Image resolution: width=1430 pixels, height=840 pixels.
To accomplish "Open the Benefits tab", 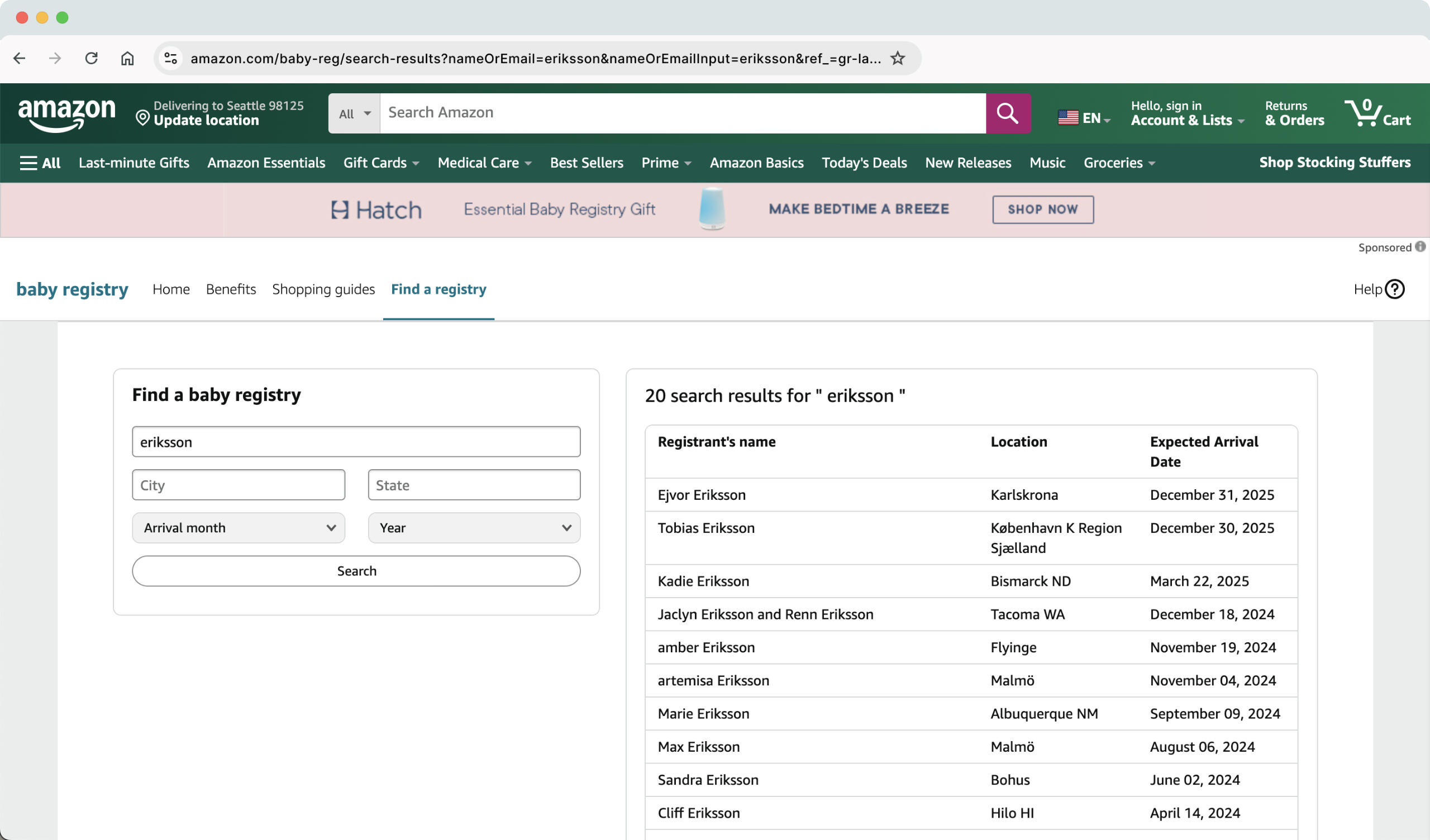I will point(230,289).
